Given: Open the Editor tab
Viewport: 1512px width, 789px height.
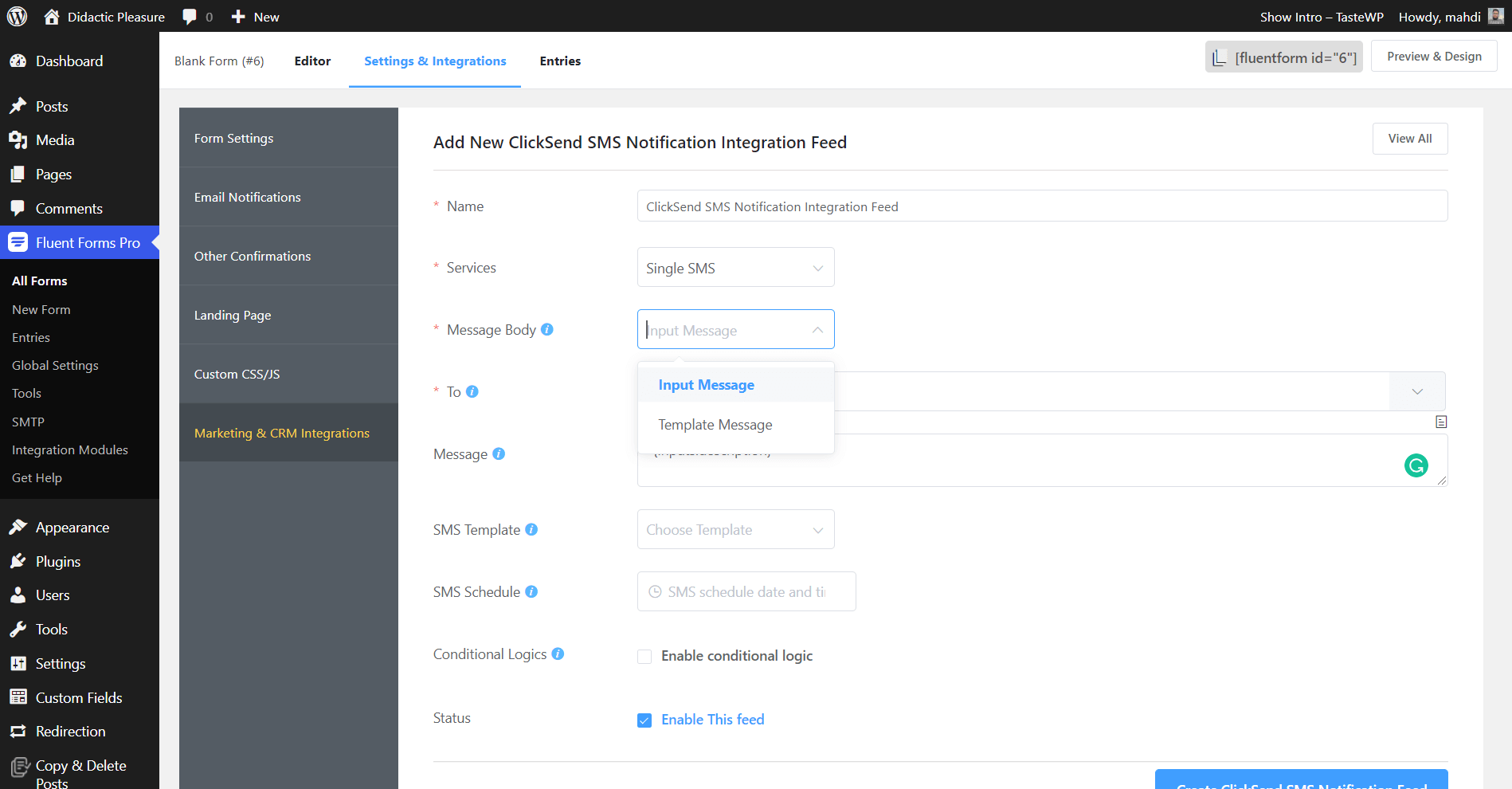Looking at the screenshot, I should click(x=312, y=61).
